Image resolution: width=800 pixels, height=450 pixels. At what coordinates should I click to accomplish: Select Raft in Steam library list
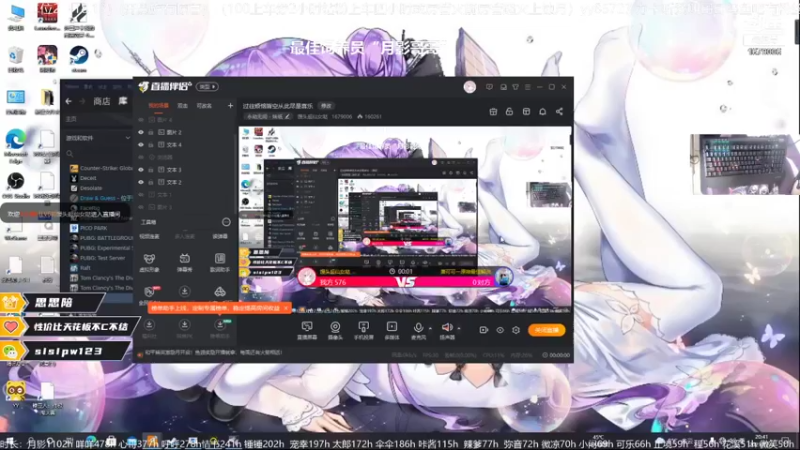click(x=101, y=268)
